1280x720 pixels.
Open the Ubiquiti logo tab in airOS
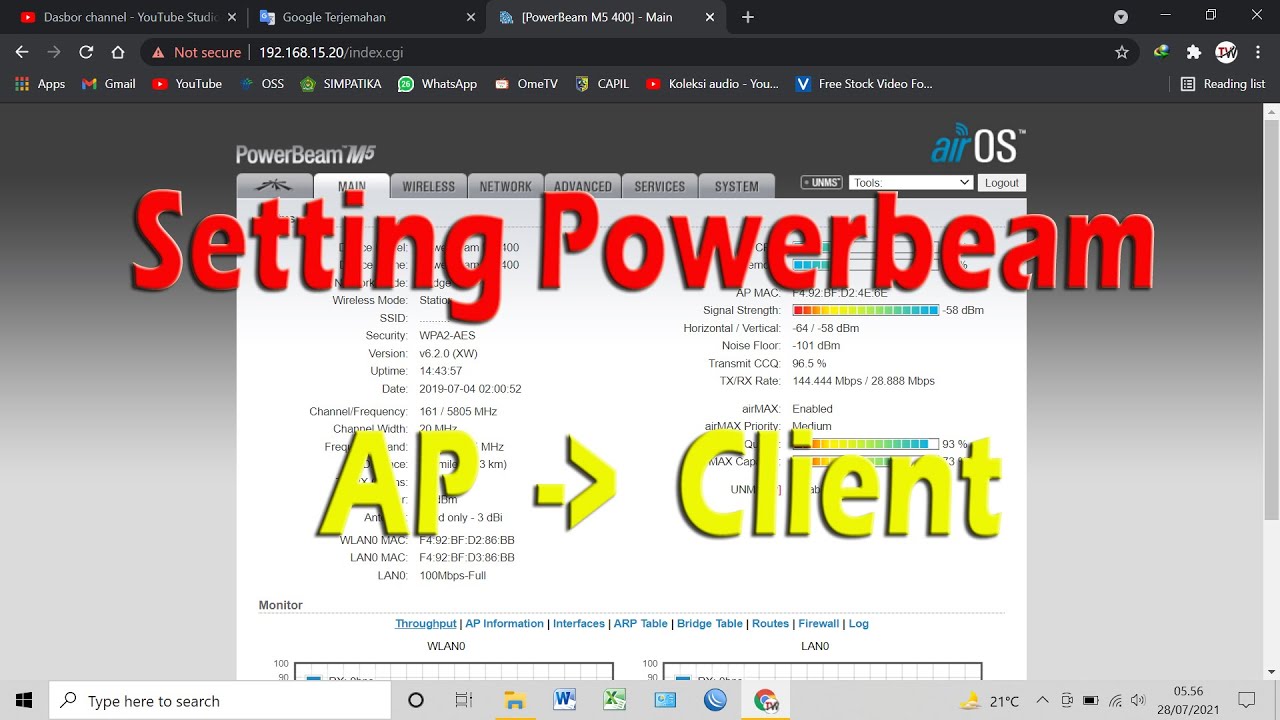click(x=273, y=186)
